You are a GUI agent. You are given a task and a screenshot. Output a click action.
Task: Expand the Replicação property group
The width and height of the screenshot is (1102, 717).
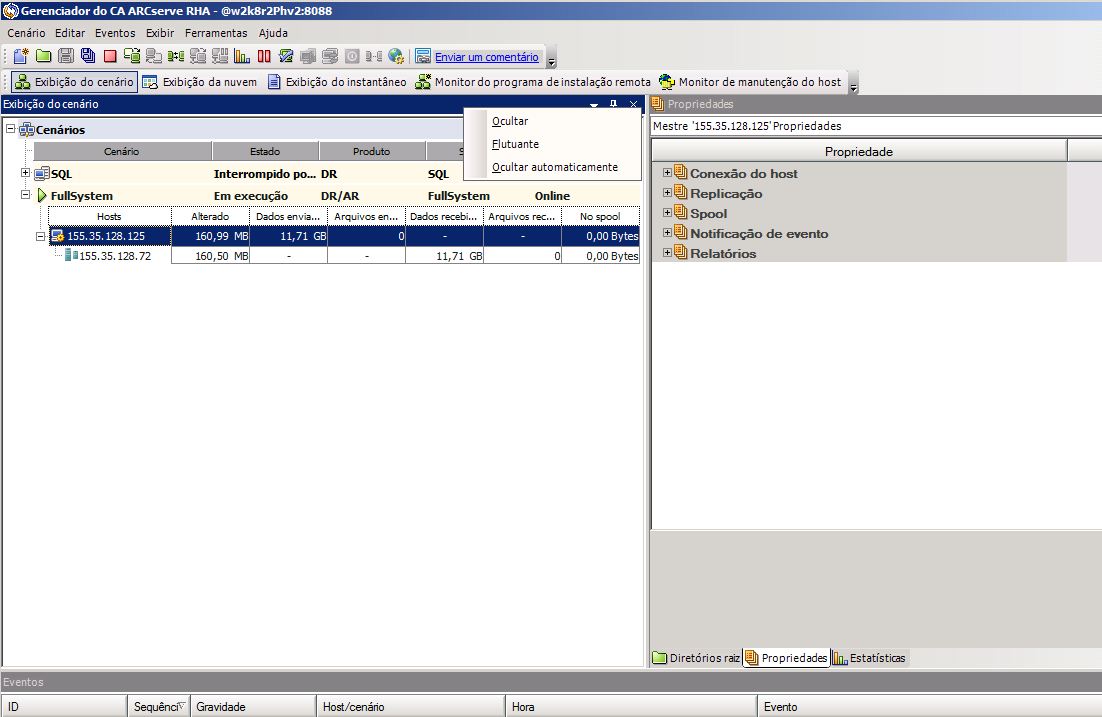tap(667, 193)
